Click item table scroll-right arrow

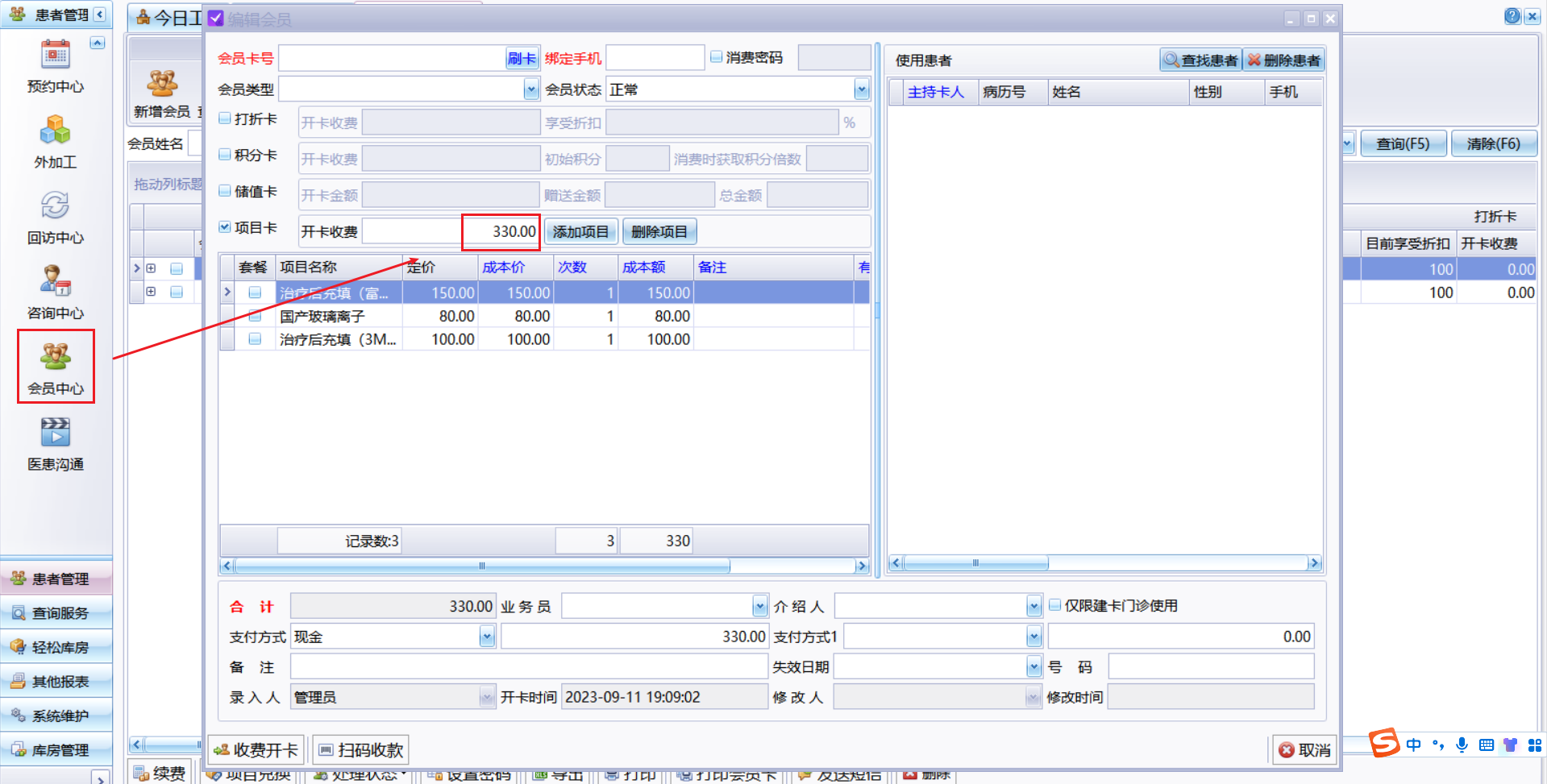point(862,566)
